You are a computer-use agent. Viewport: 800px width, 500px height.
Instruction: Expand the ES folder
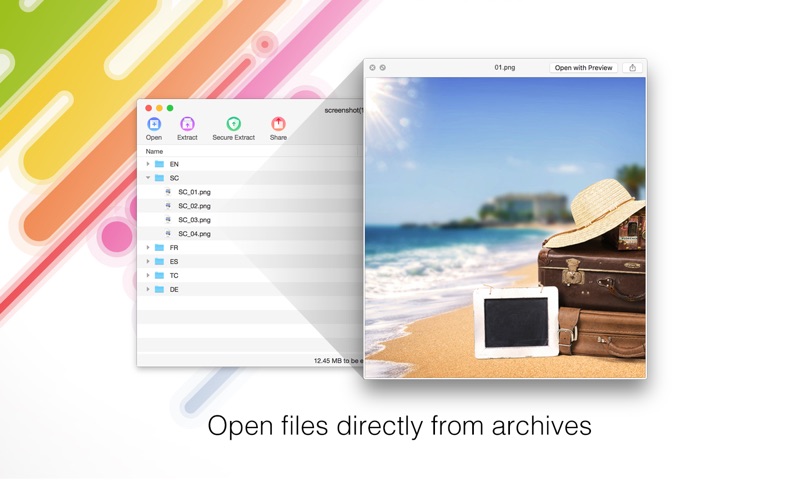coord(148,262)
